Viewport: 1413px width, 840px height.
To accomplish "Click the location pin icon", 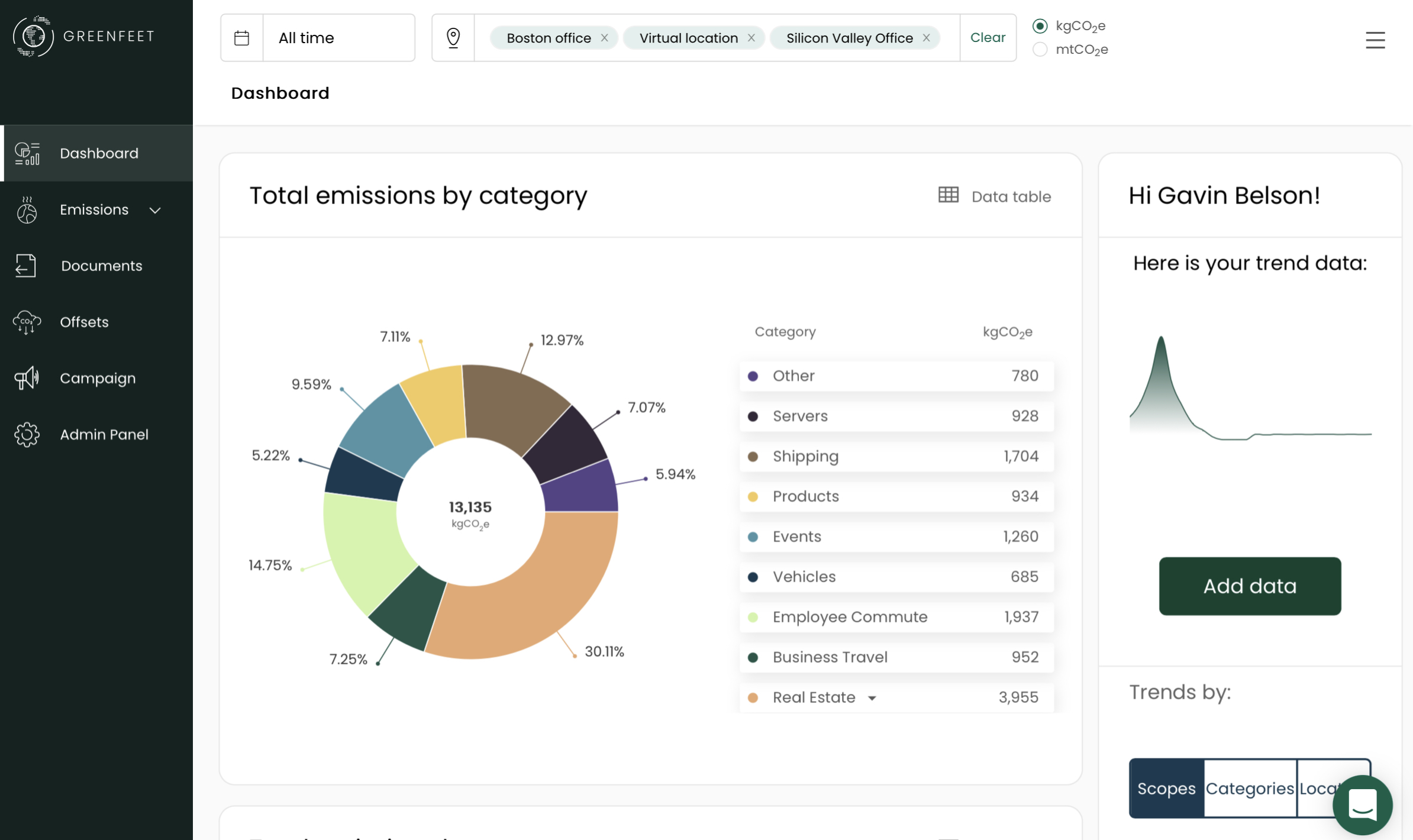I will click(453, 38).
